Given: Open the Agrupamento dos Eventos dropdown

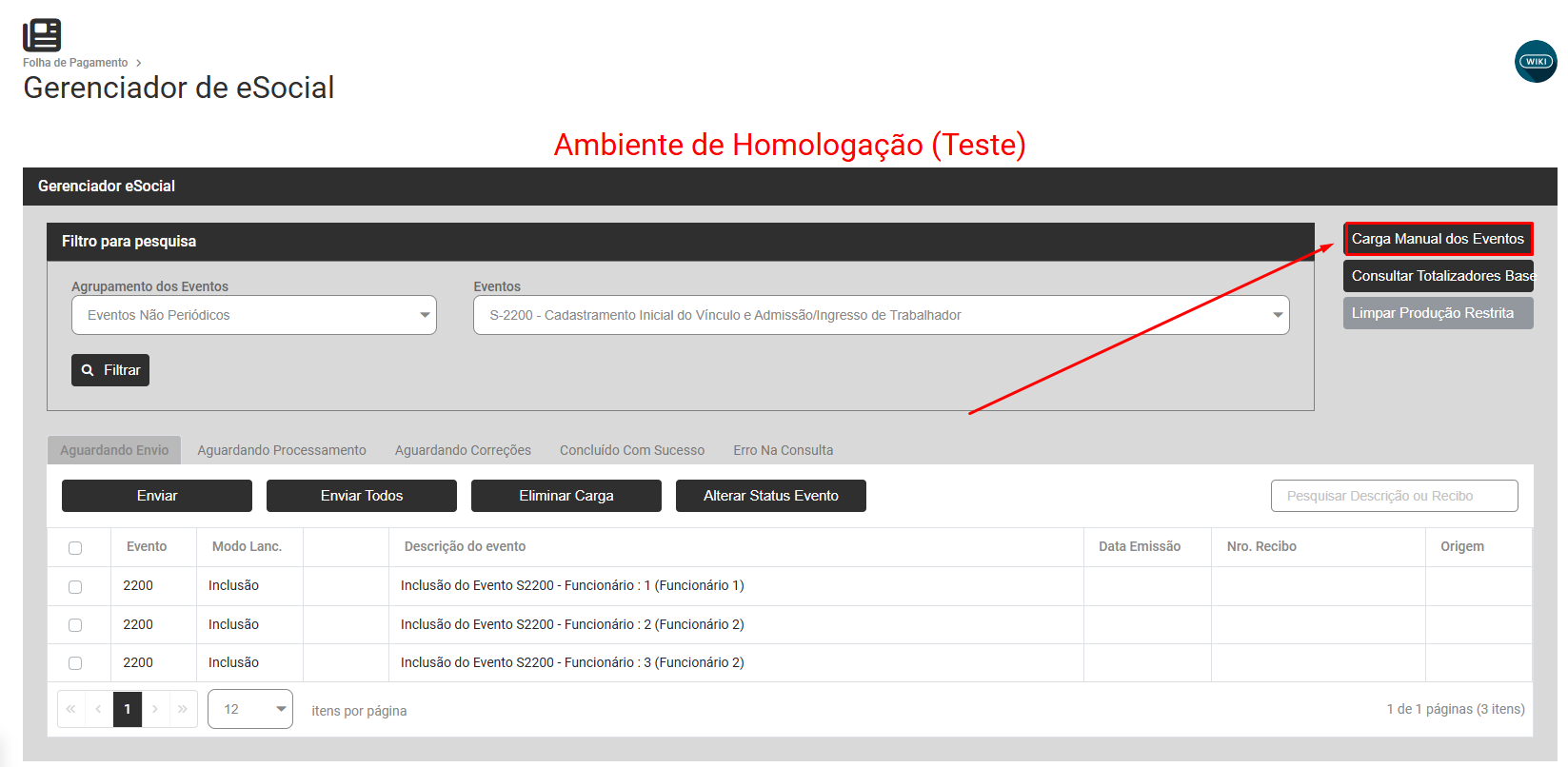Looking at the screenshot, I should (254, 315).
